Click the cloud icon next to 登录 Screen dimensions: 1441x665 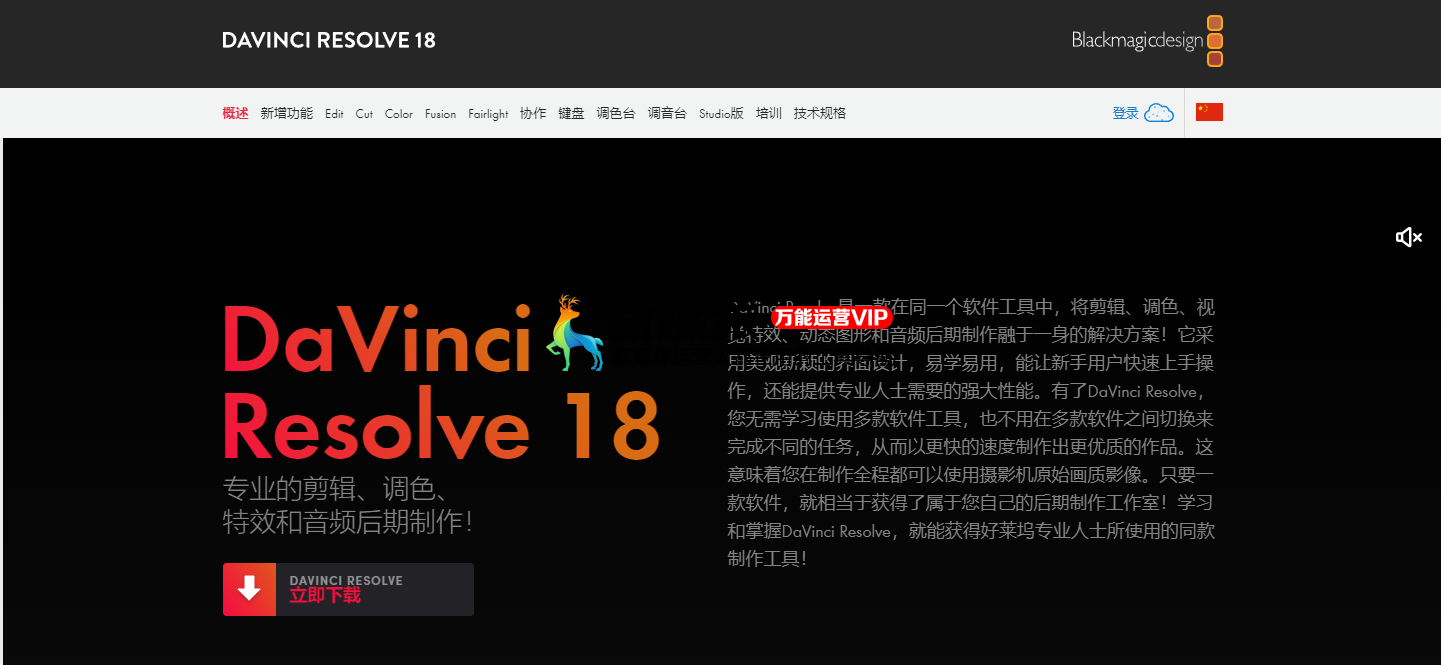tap(1159, 112)
